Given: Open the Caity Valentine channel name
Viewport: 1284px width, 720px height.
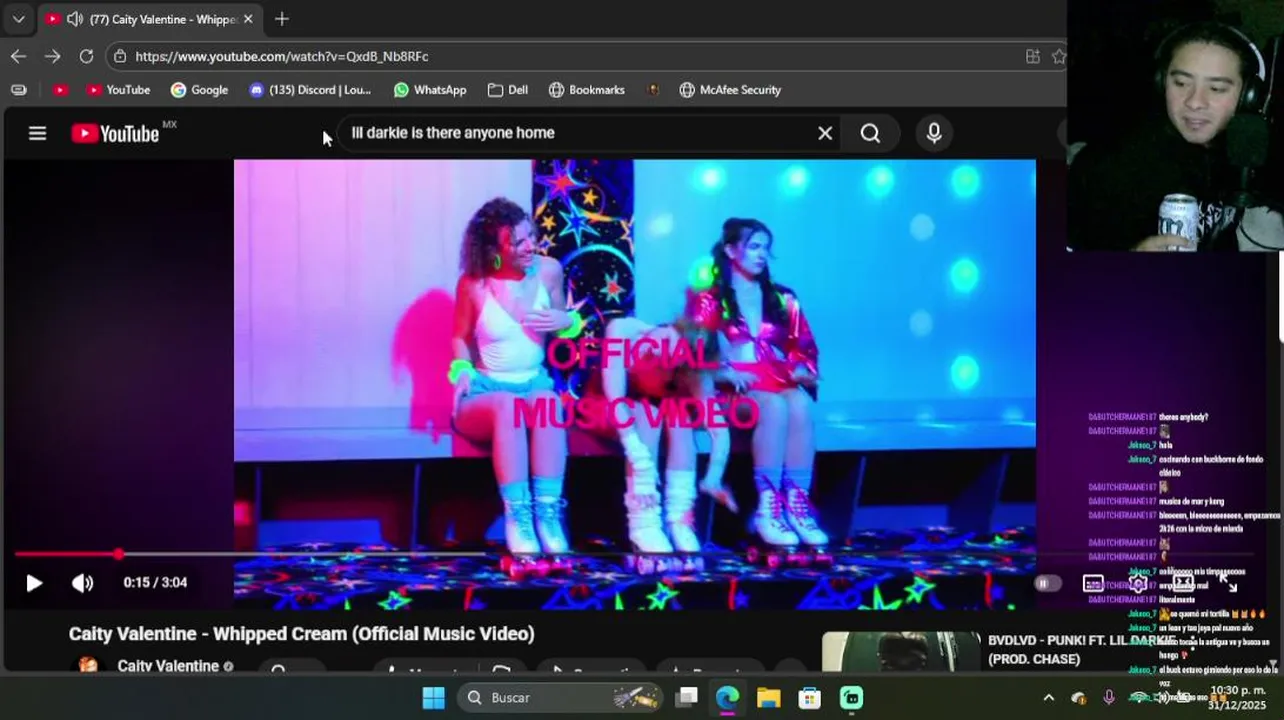Looking at the screenshot, I should pos(168,666).
